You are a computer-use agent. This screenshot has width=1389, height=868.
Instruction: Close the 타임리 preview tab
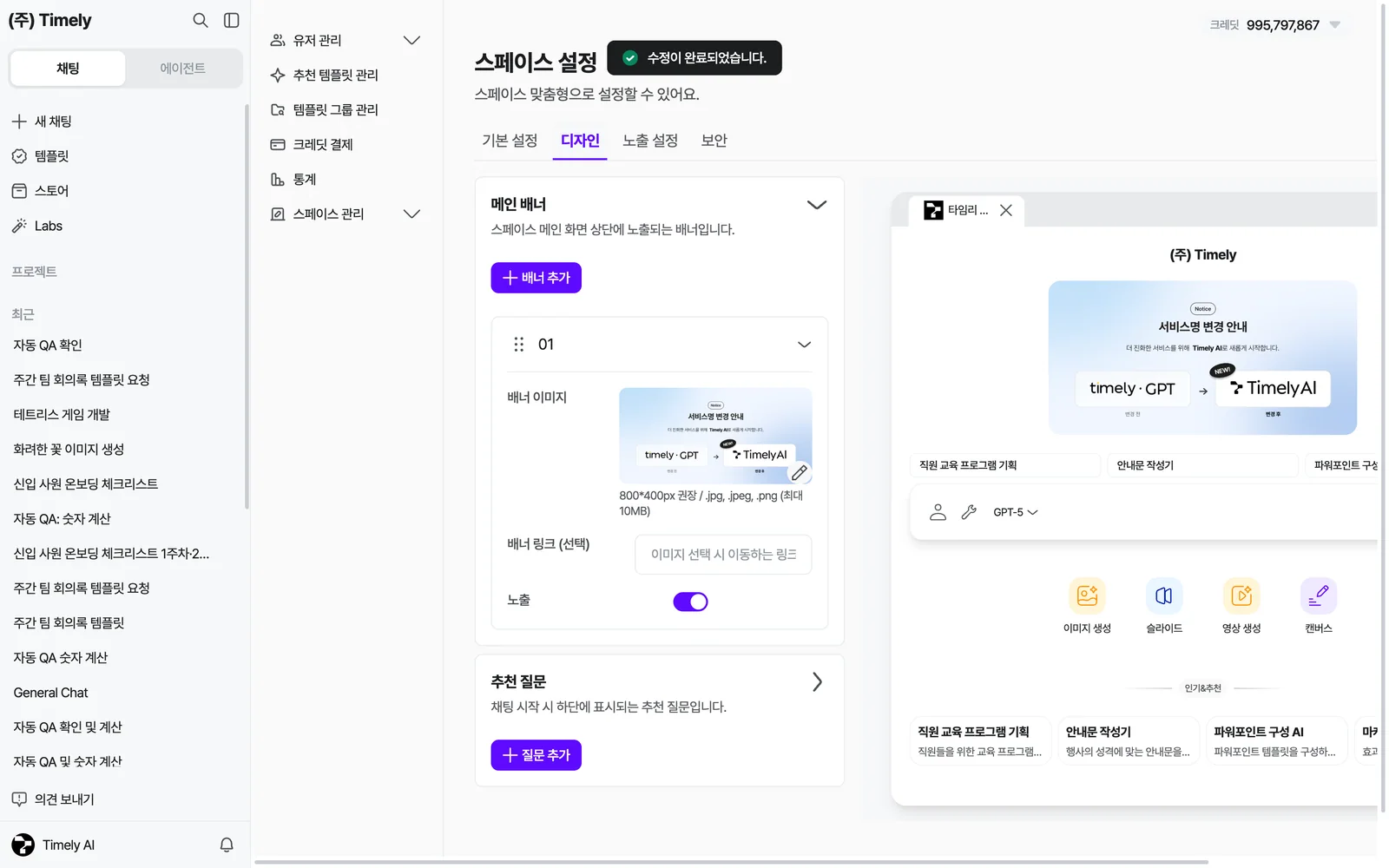[x=1006, y=210]
